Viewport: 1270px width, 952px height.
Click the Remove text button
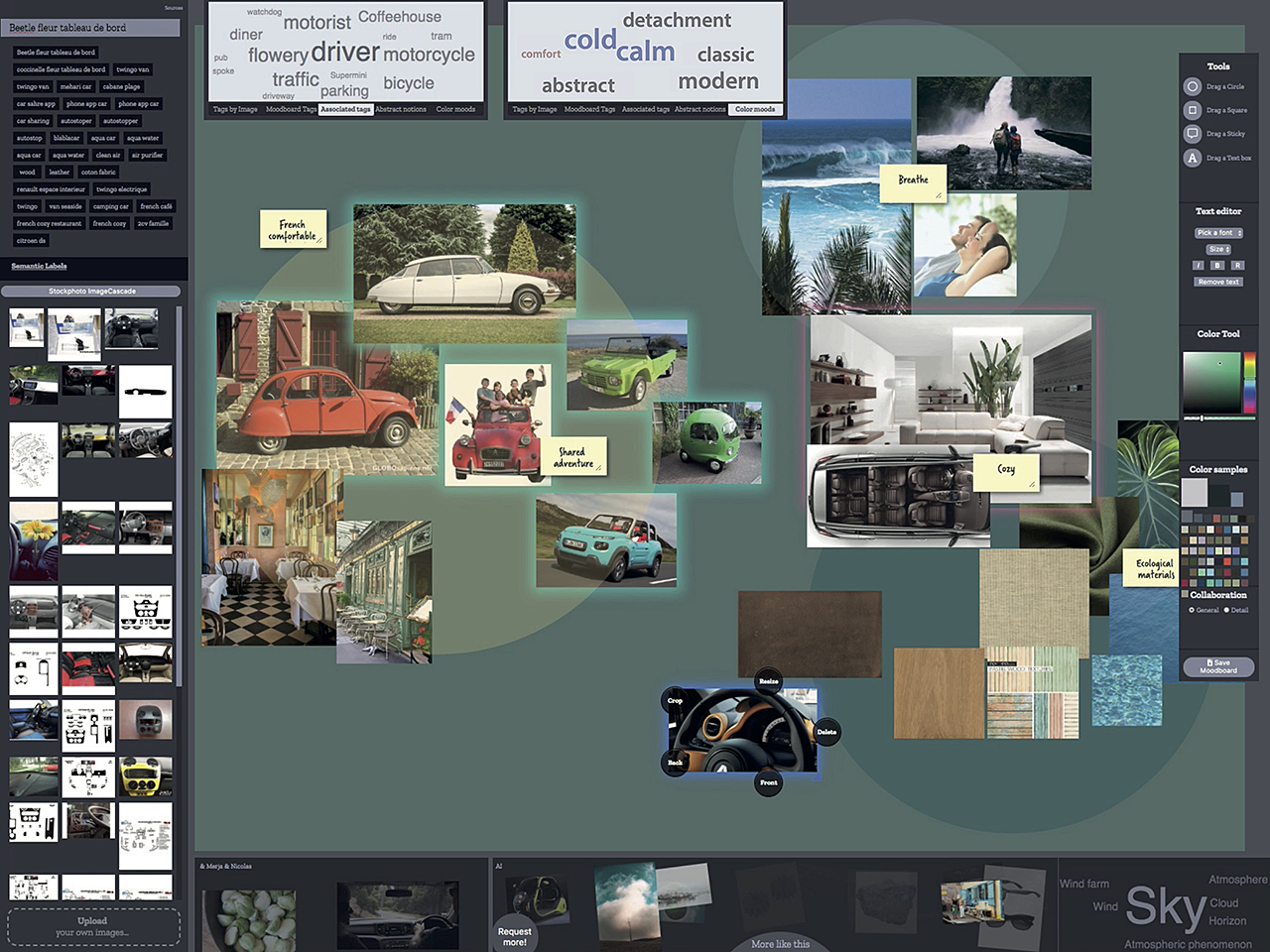click(x=1218, y=282)
